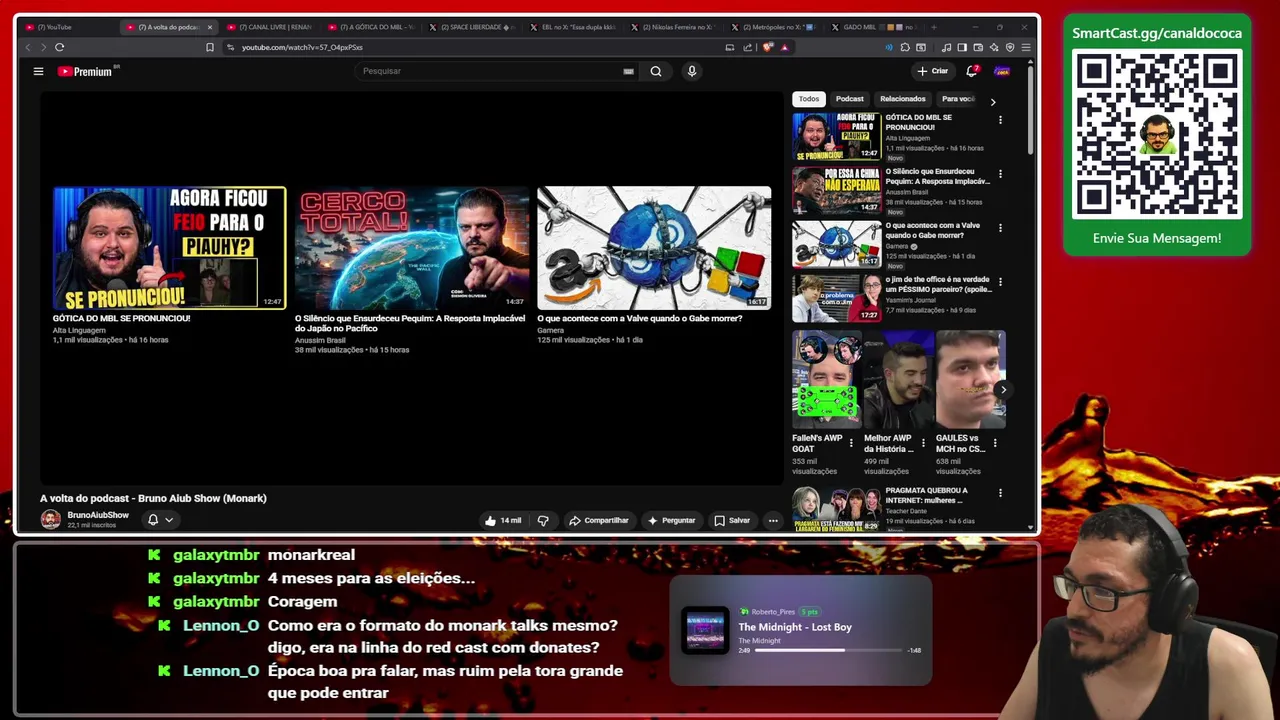Open the CERCO TOTAL endscreen video thumbnail
Viewport: 1280px width, 720px height.
coord(411,247)
